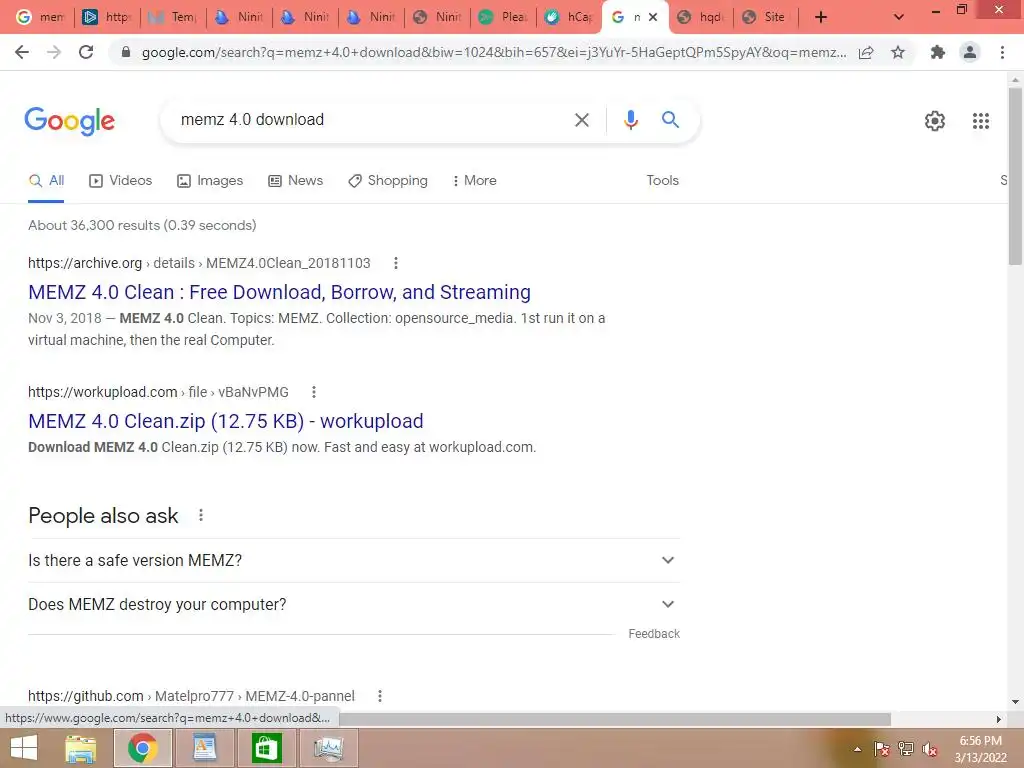Focus the address bar URL

click(494, 52)
